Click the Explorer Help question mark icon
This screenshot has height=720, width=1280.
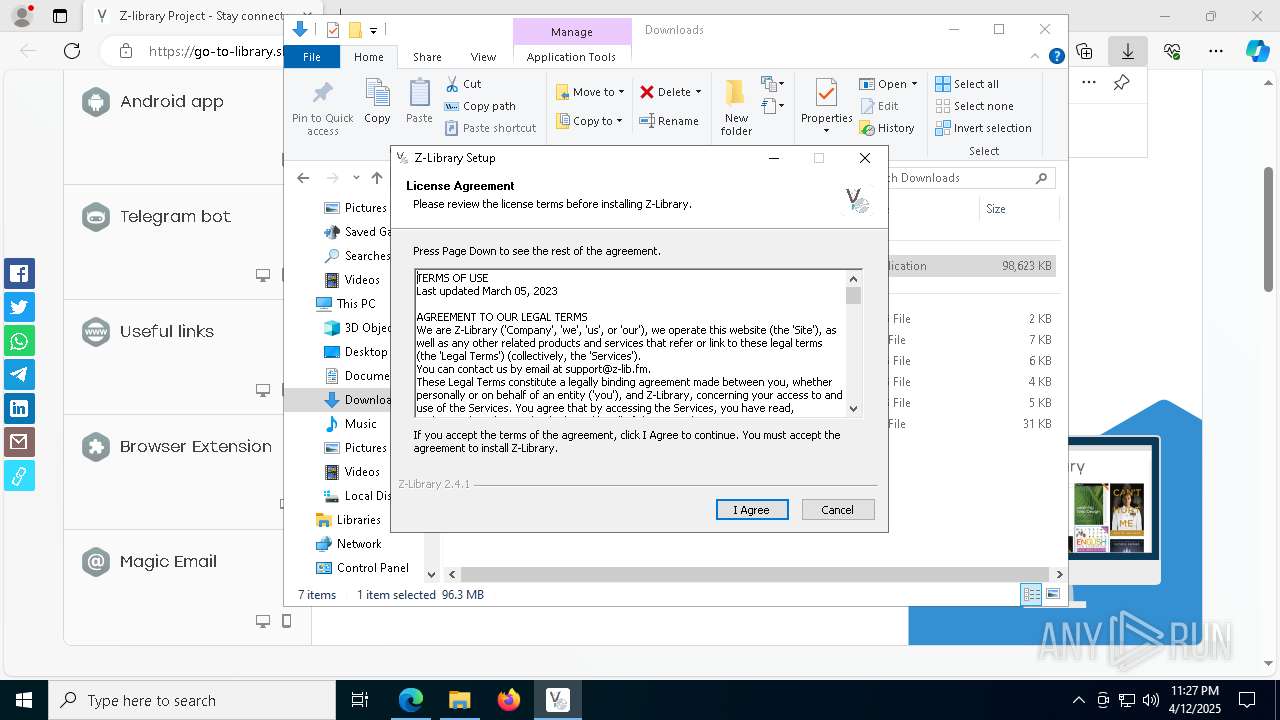tap(1056, 57)
